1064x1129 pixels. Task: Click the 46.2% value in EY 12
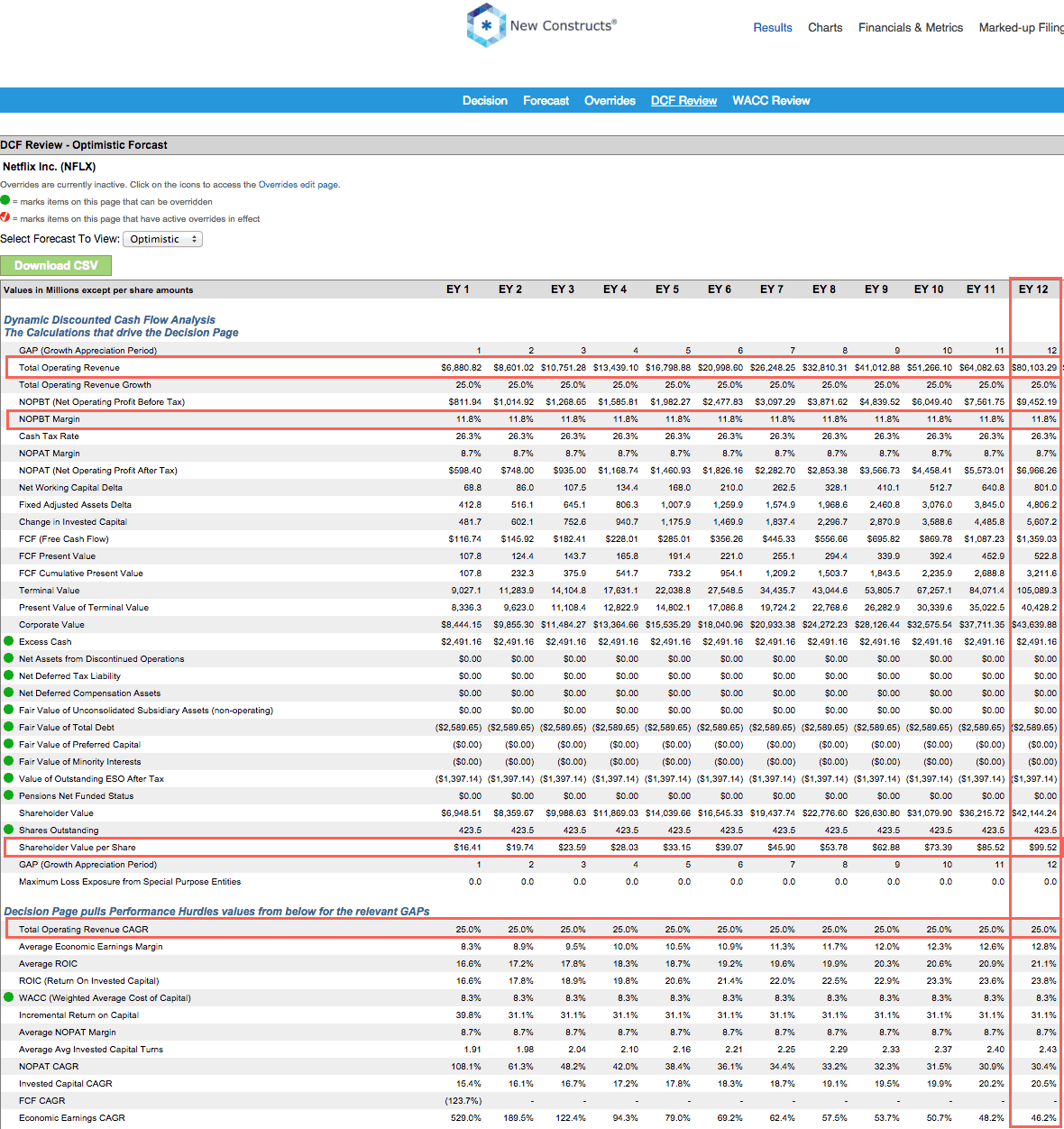pyautogui.click(x=1044, y=1118)
